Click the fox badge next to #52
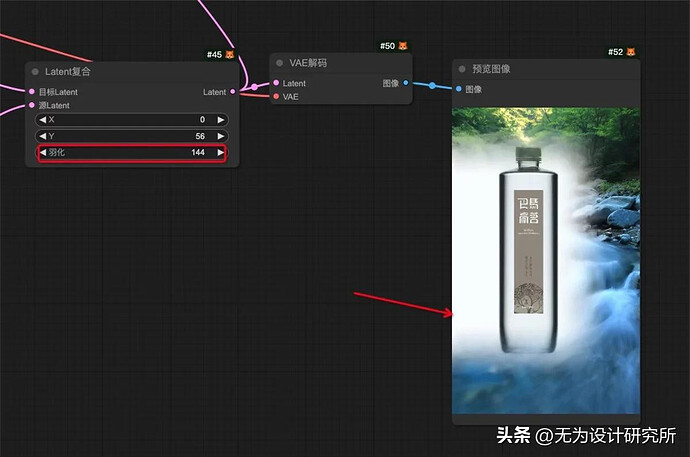690x457 pixels. click(x=631, y=51)
